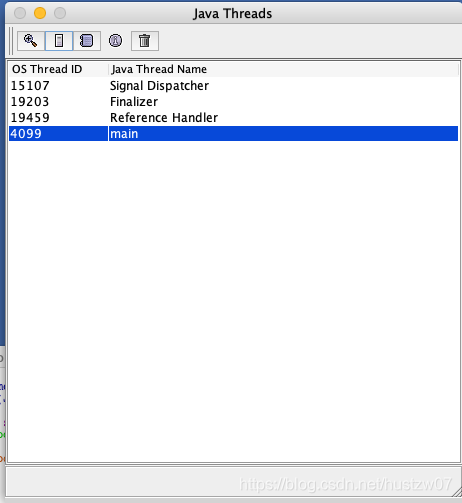The width and height of the screenshot is (462, 503).
Task: Select the Signal Dispatcher thread row
Action: [233, 86]
